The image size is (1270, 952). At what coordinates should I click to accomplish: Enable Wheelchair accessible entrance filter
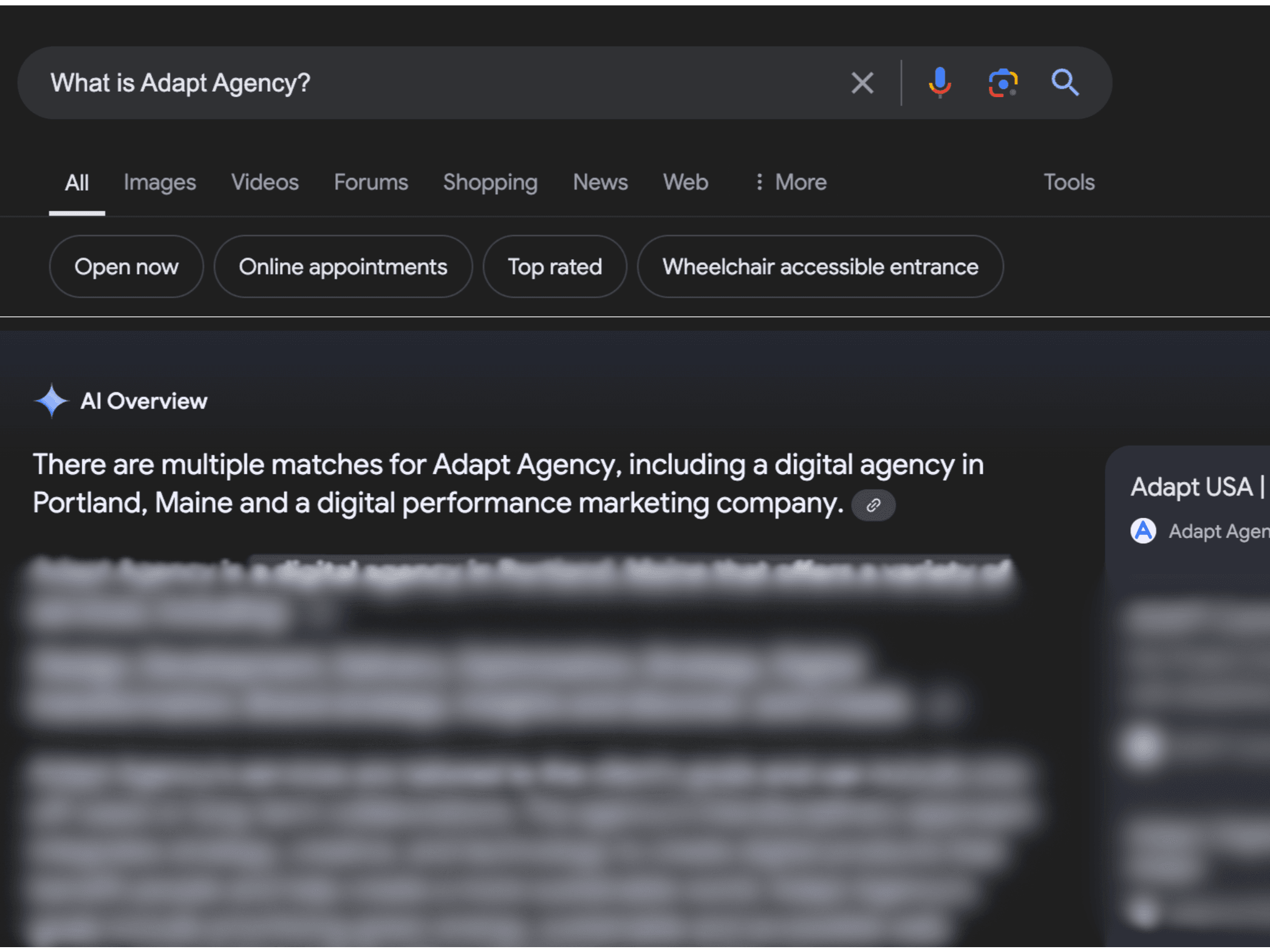tap(820, 267)
